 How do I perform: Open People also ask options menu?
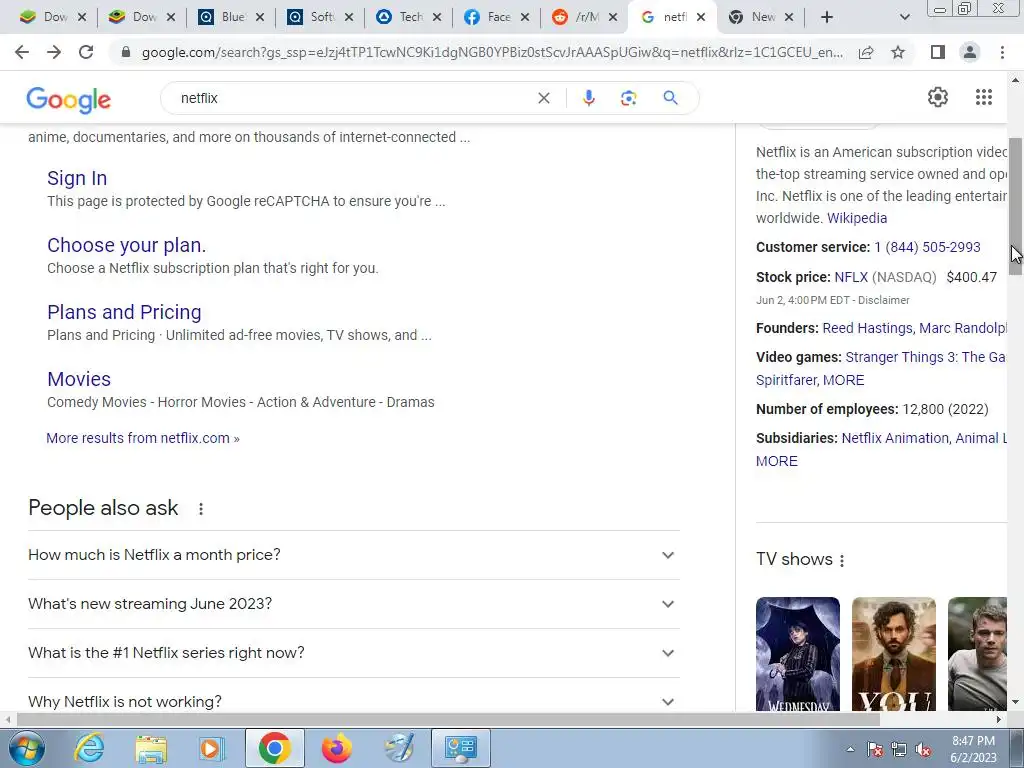201,509
